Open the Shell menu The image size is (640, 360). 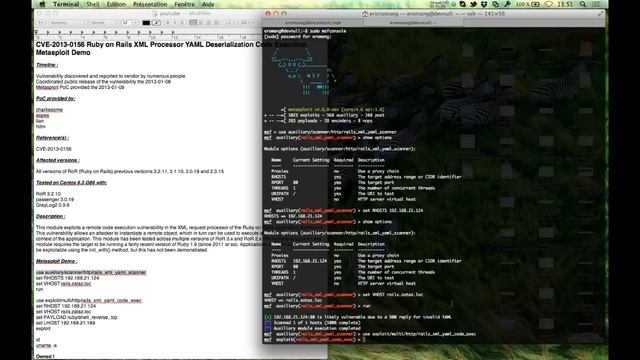(93, 4)
